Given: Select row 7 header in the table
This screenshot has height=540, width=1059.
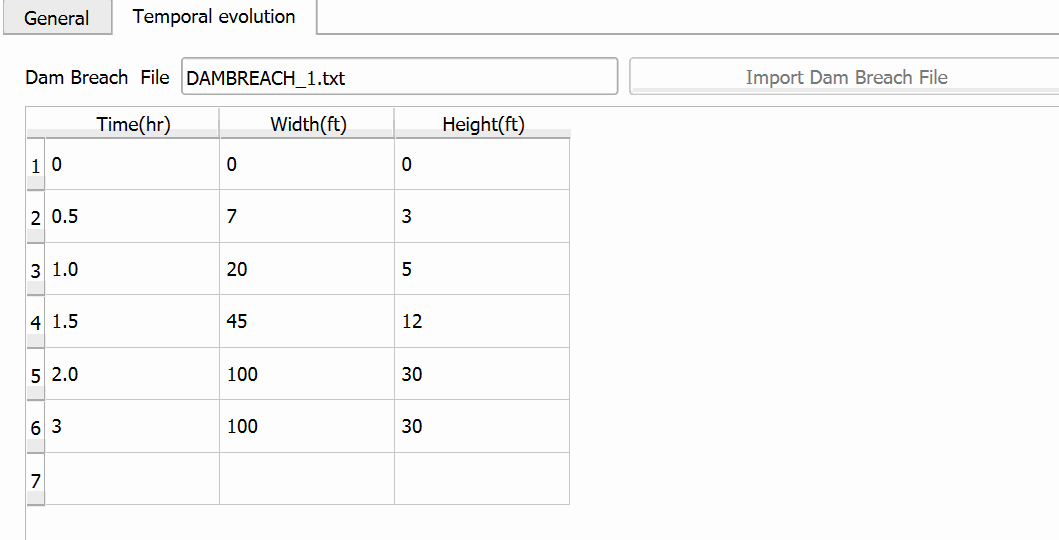Looking at the screenshot, I should (35, 481).
